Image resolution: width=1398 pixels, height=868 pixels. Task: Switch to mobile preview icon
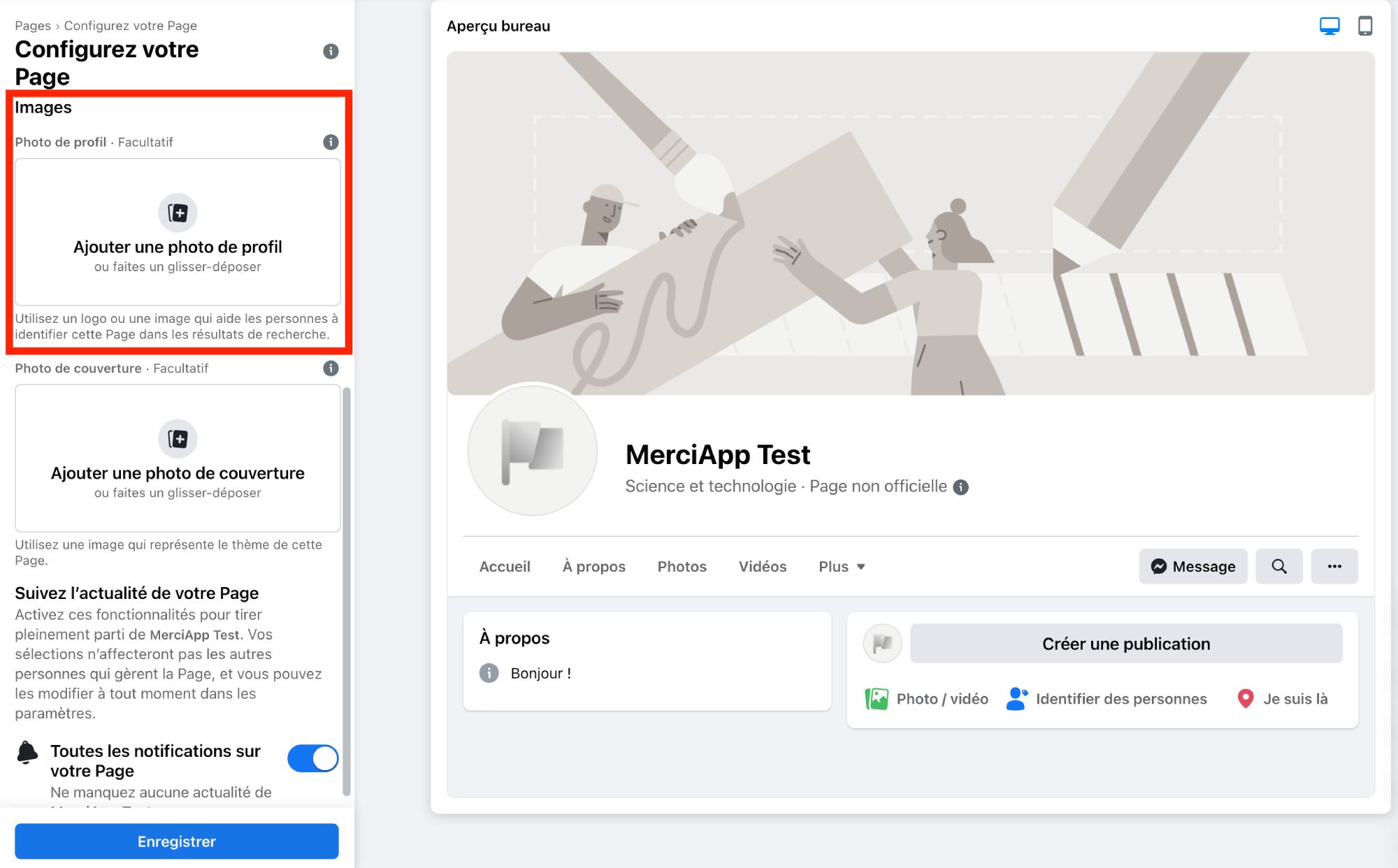coord(1364,27)
